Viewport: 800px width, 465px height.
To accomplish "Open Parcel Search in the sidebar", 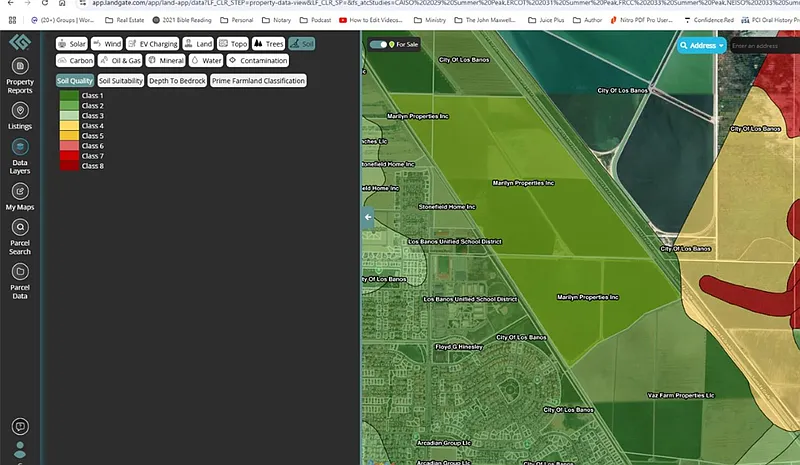I will click(x=19, y=228).
